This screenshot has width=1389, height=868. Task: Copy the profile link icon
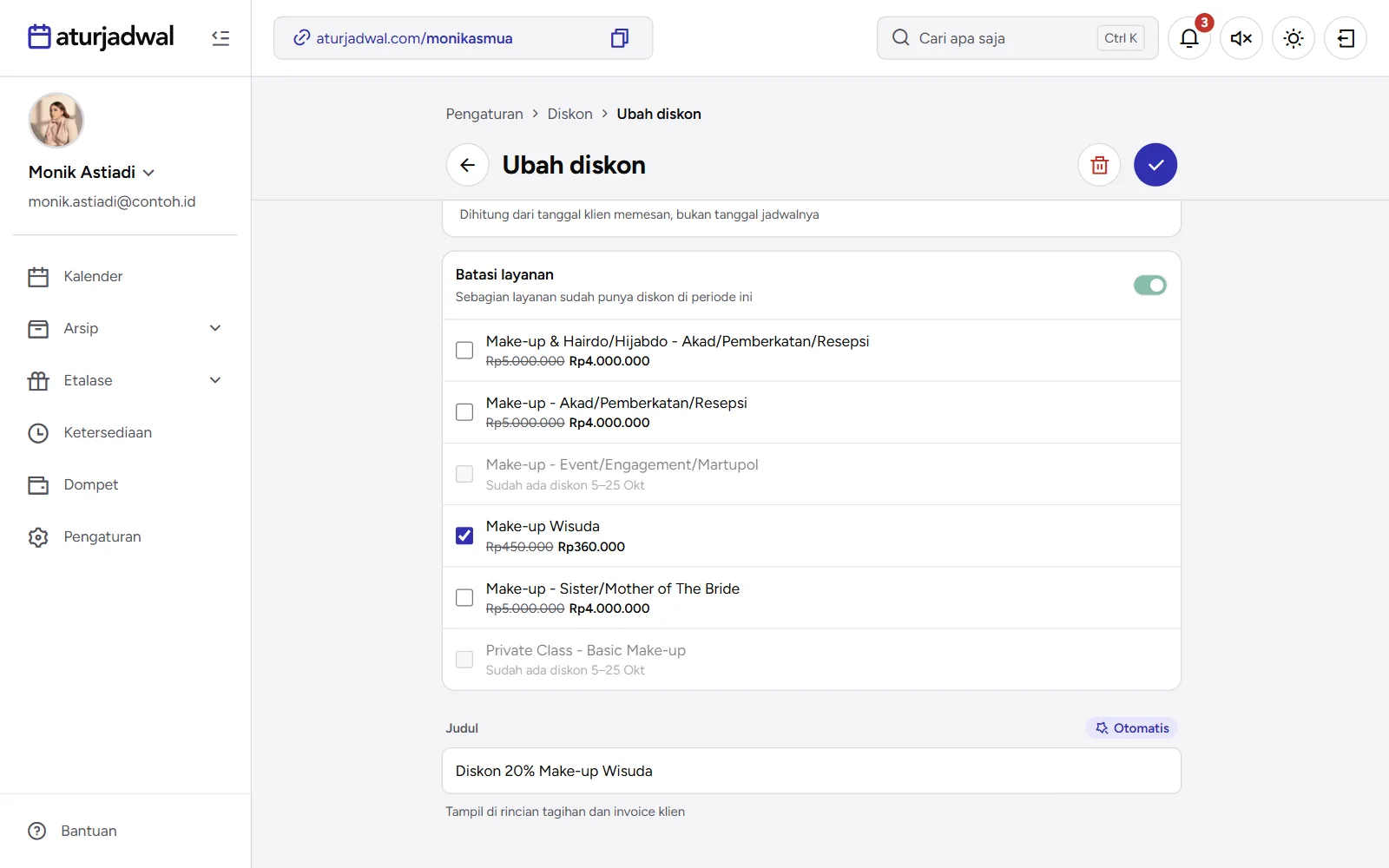pos(619,38)
